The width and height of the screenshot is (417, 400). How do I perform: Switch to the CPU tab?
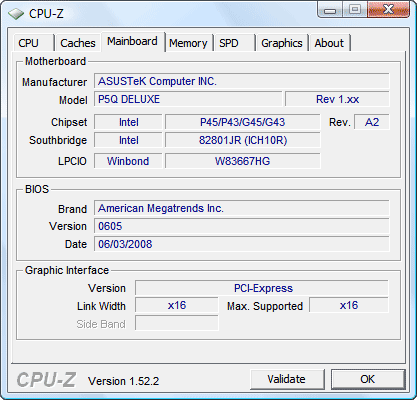[x=33, y=43]
